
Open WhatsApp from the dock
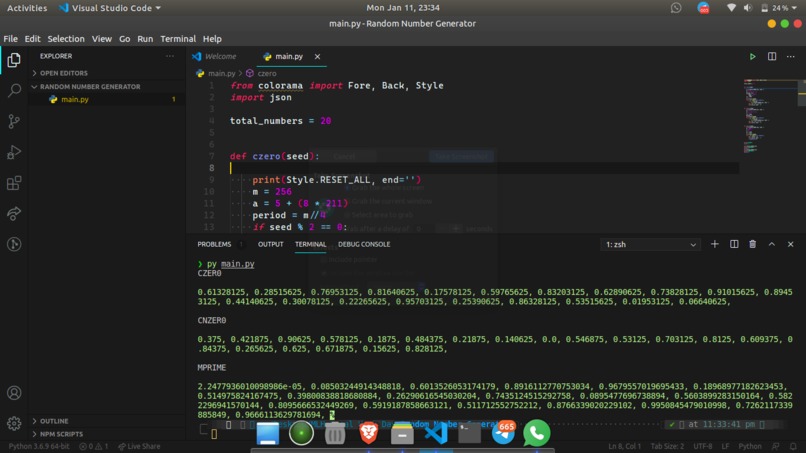pos(536,433)
